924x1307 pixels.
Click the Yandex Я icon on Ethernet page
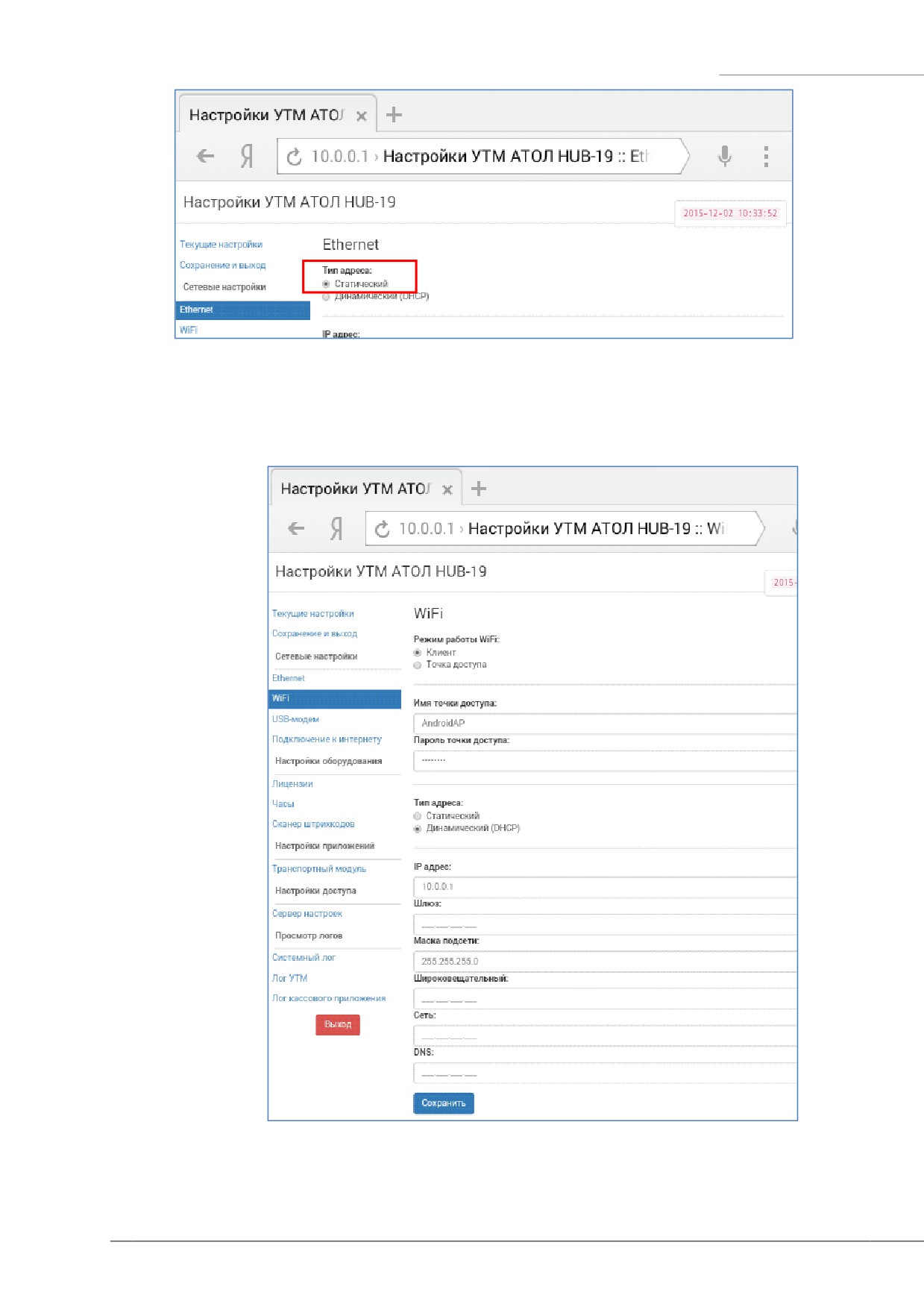(247, 156)
